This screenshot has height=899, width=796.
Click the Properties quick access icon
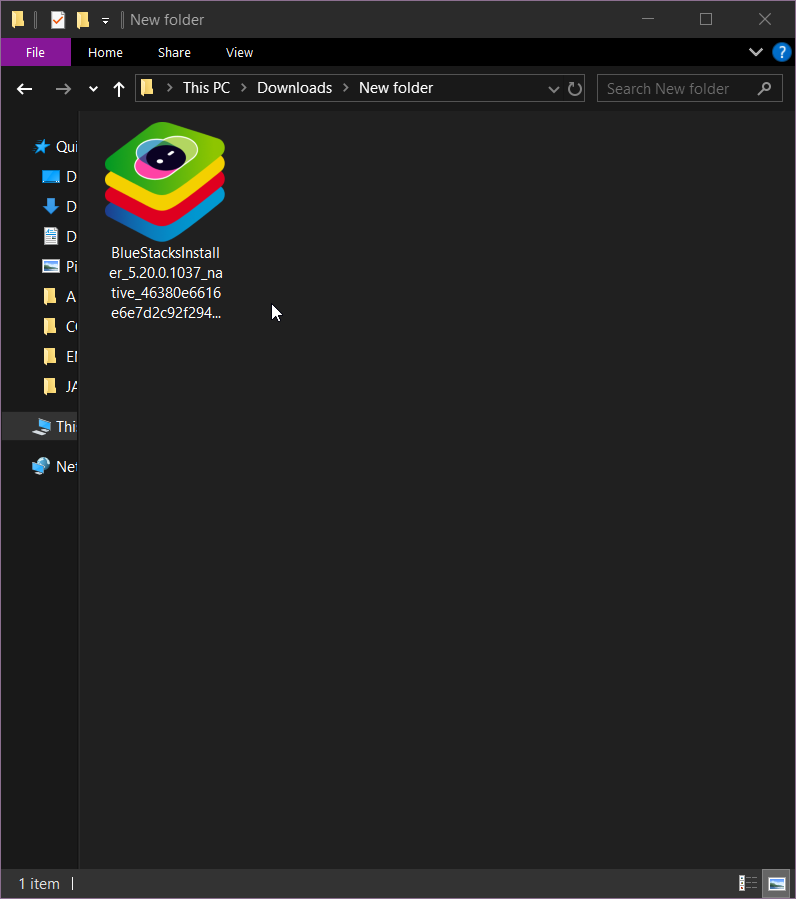tap(58, 20)
